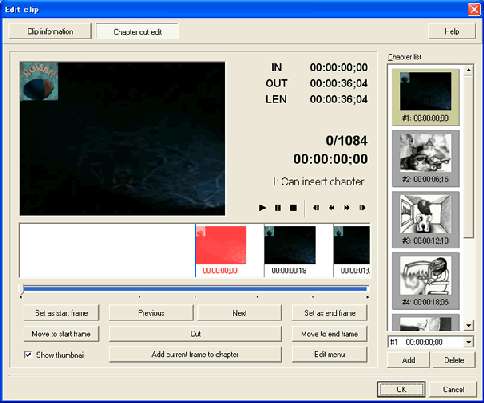
Task: Play the clip with the play button
Action: [x=262, y=208]
